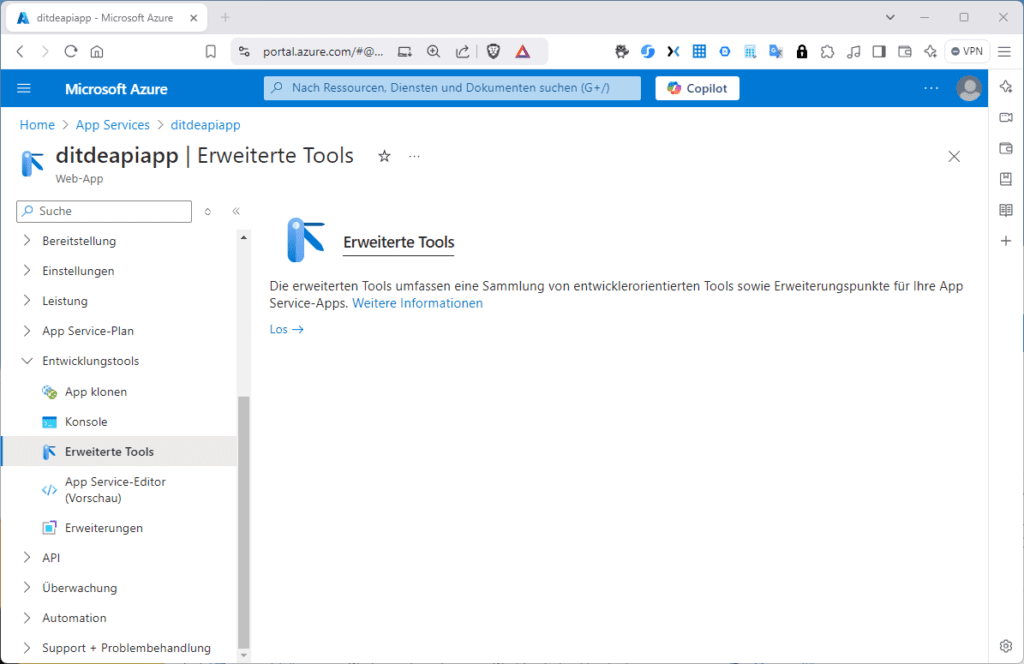Open the Azure portal hamburger menu
The height and width of the screenshot is (664, 1024).
(x=24, y=88)
